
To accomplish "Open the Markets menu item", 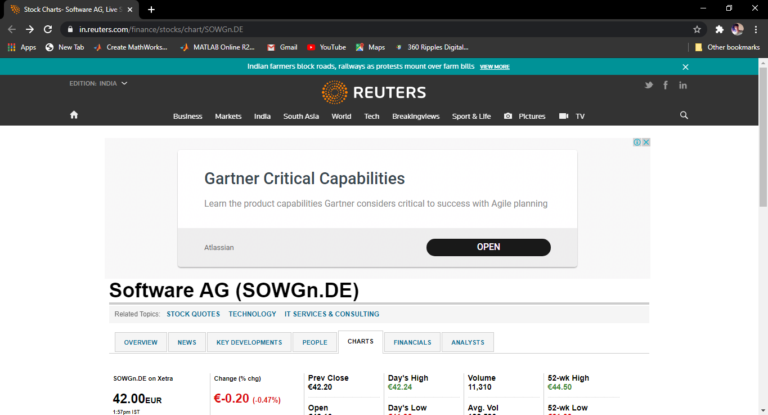I will click(228, 116).
